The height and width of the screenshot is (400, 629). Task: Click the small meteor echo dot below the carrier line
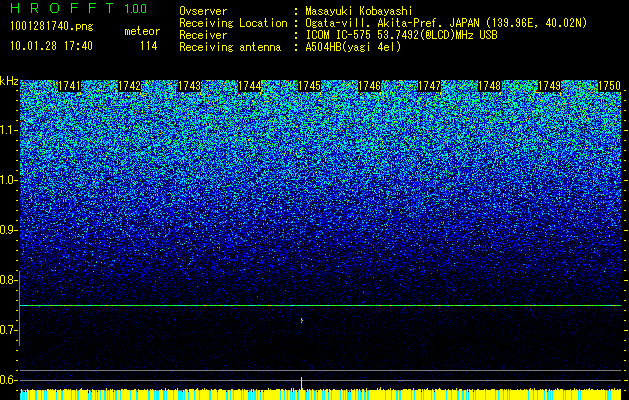coord(302,320)
